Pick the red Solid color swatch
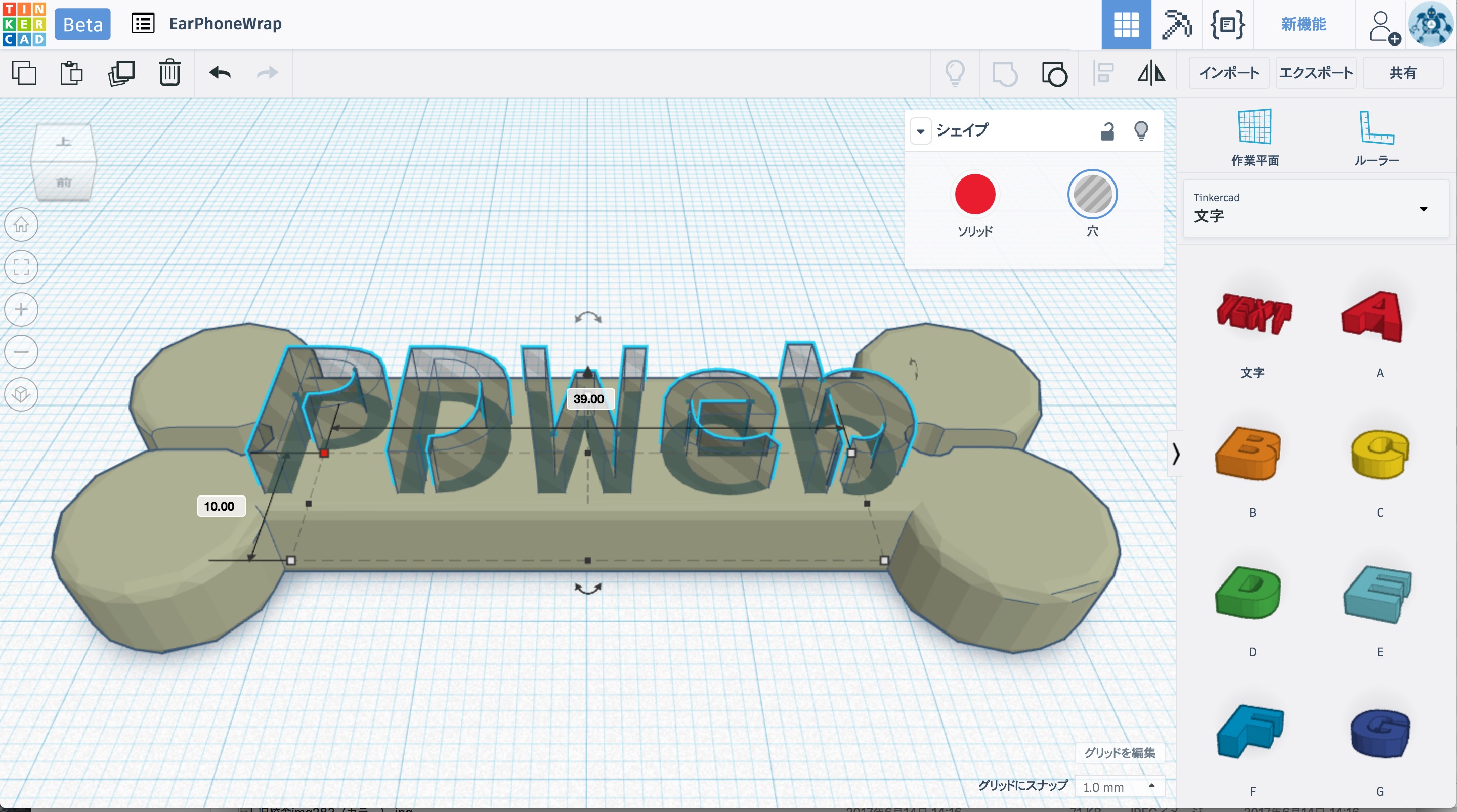The image size is (1457, 812). click(x=974, y=195)
